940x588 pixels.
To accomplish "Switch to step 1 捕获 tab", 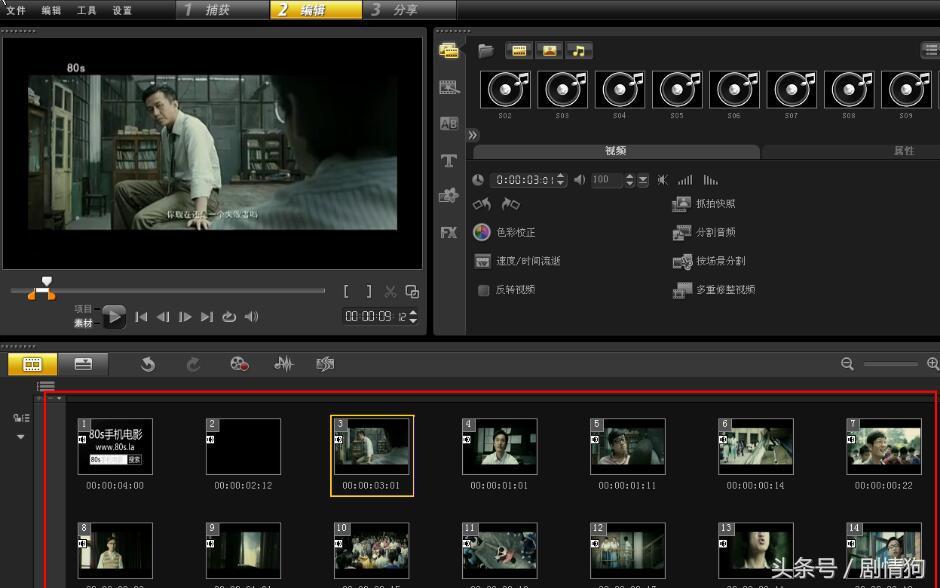I will click(222, 10).
